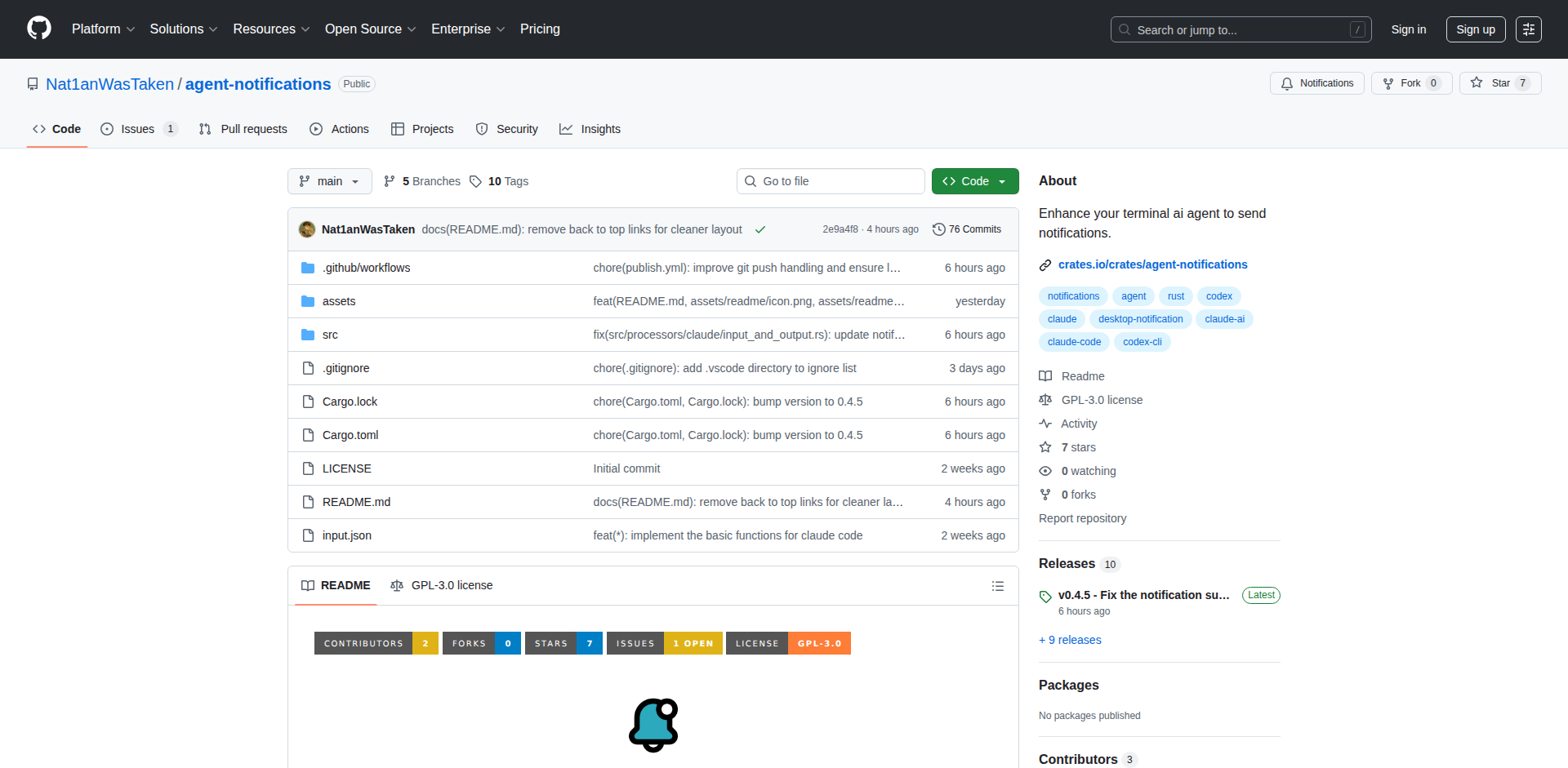Select the desktop-notification topic tag
This screenshot has width=1568, height=768.
1140,319
